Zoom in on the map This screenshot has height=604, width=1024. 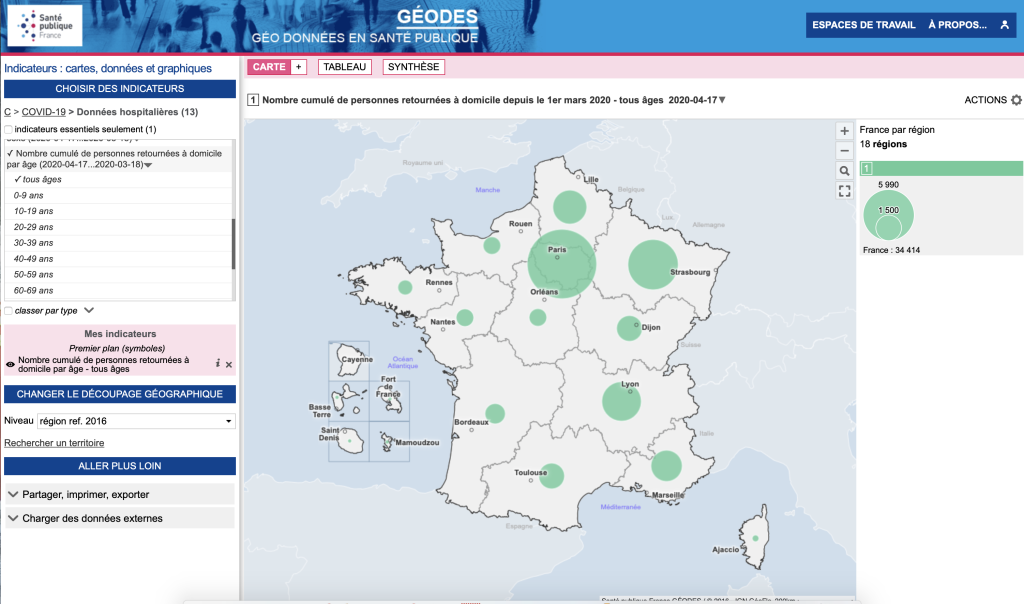click(x=845, y=131)
